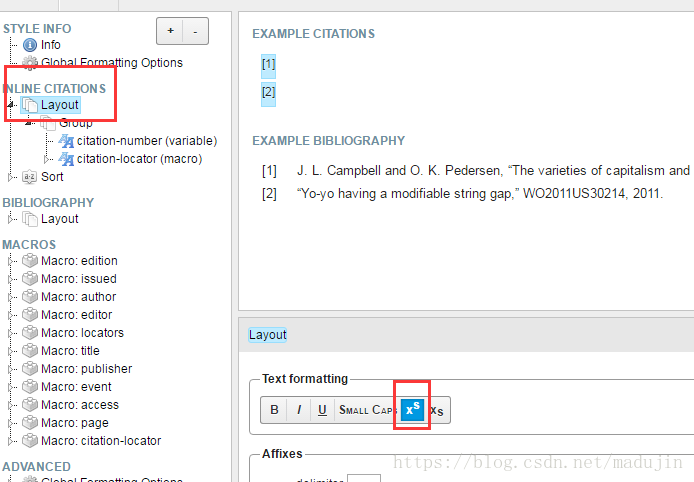Image resolution: width=694 pixels, height=482 pixels.
Task: Toggle superscript formatting button
Action: coord(413,410)
